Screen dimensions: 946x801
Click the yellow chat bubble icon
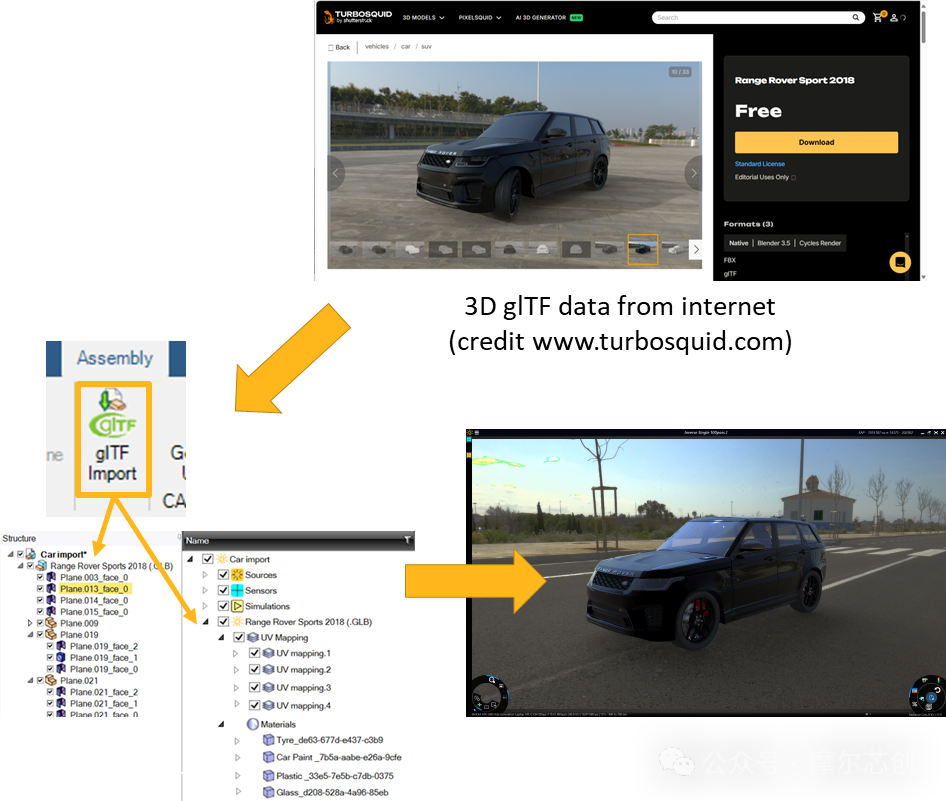point(900,262)
